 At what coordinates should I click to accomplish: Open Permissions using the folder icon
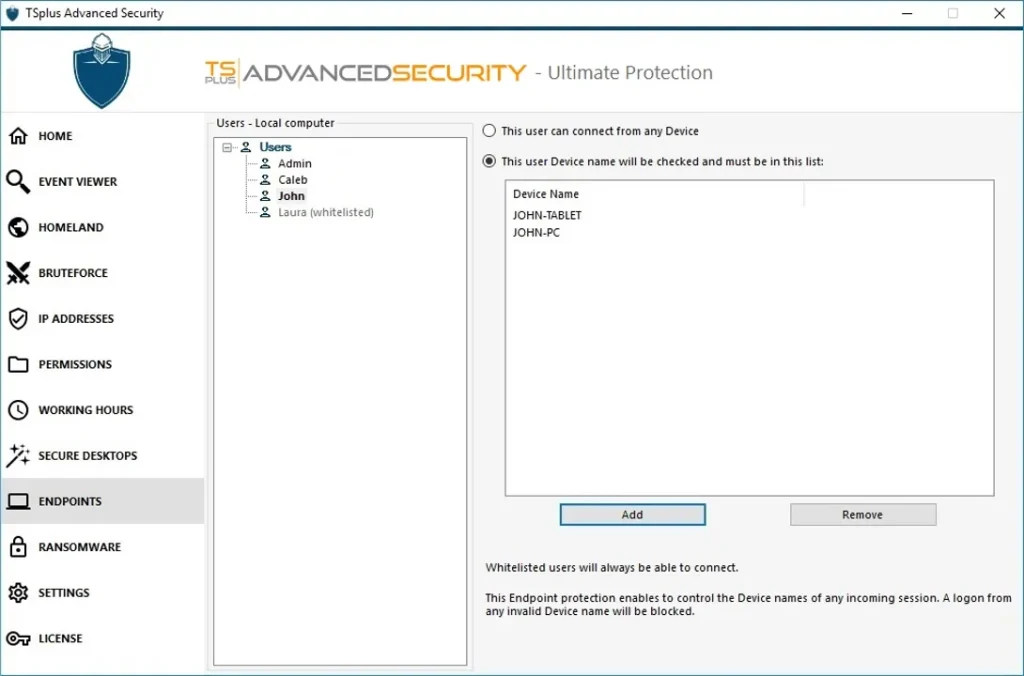(x=18, y=365)
